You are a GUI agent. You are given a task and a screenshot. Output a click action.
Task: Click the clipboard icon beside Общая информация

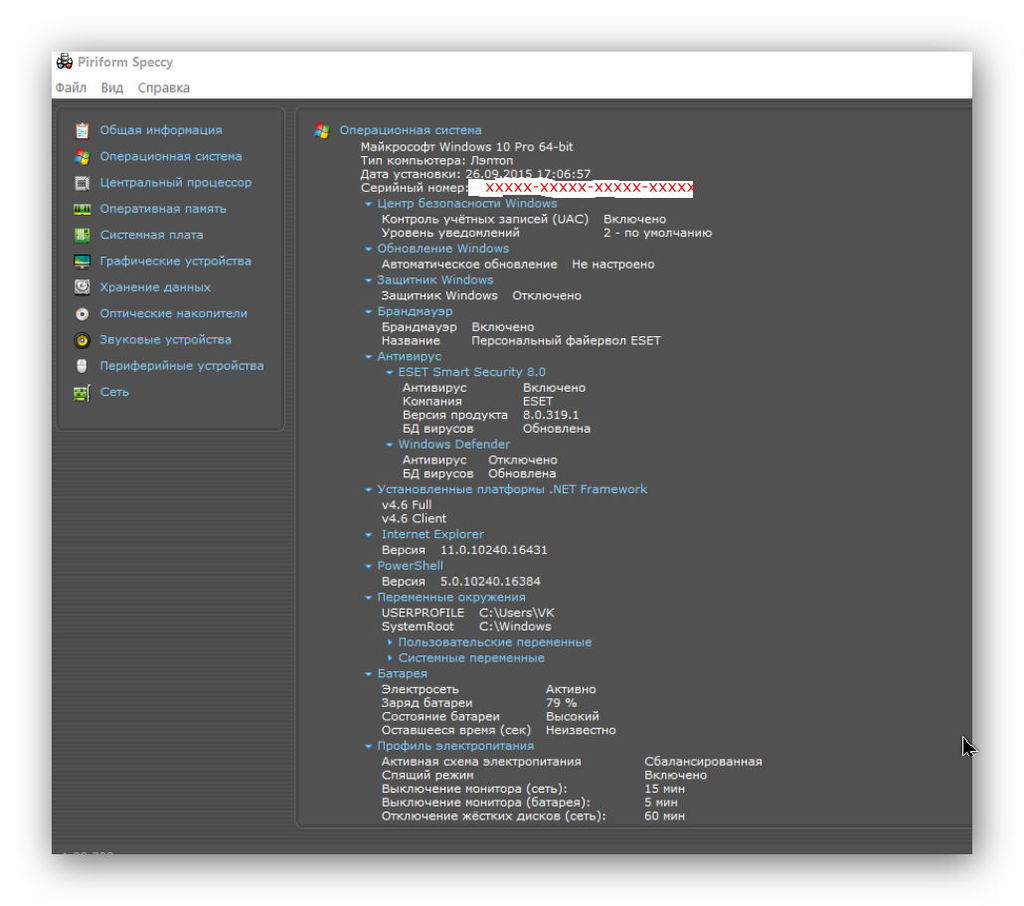[x=82, y=130]
